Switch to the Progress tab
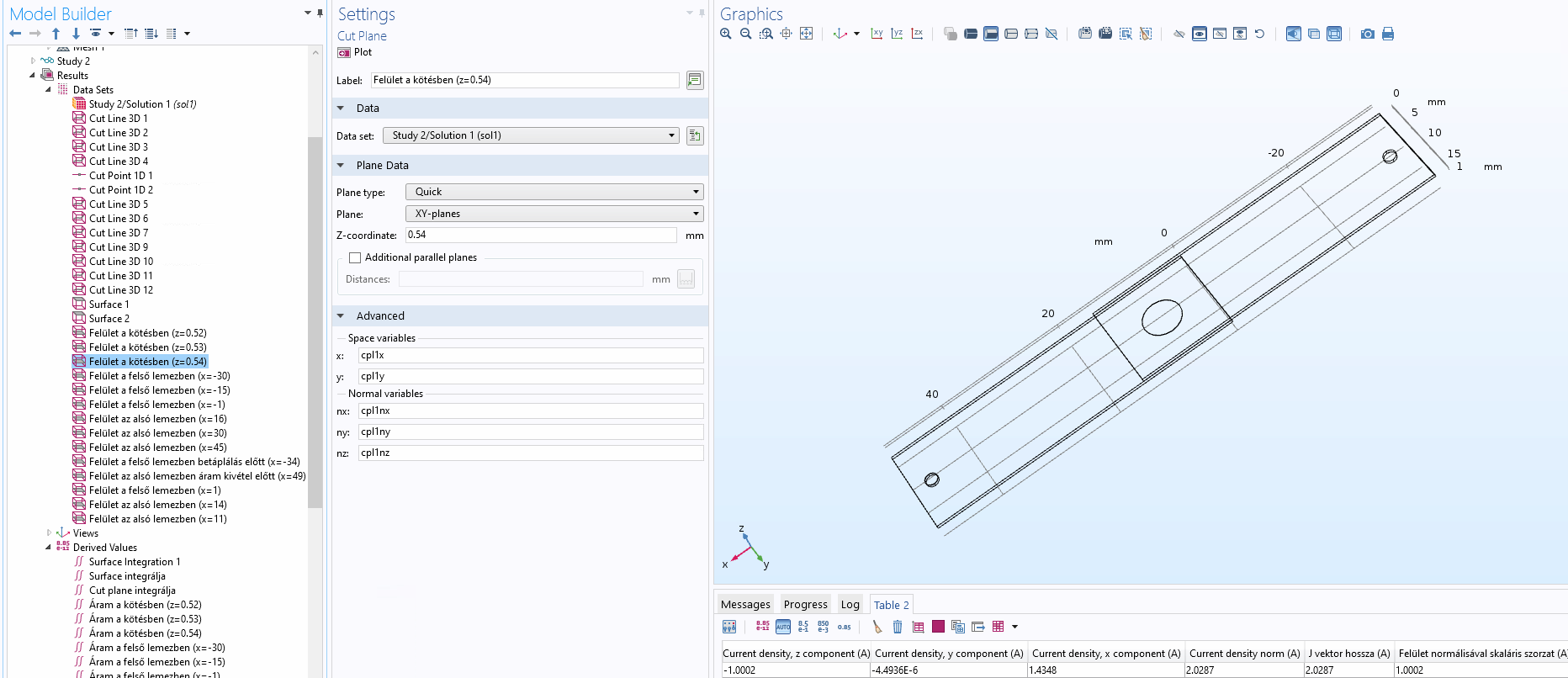 [805, 605]
